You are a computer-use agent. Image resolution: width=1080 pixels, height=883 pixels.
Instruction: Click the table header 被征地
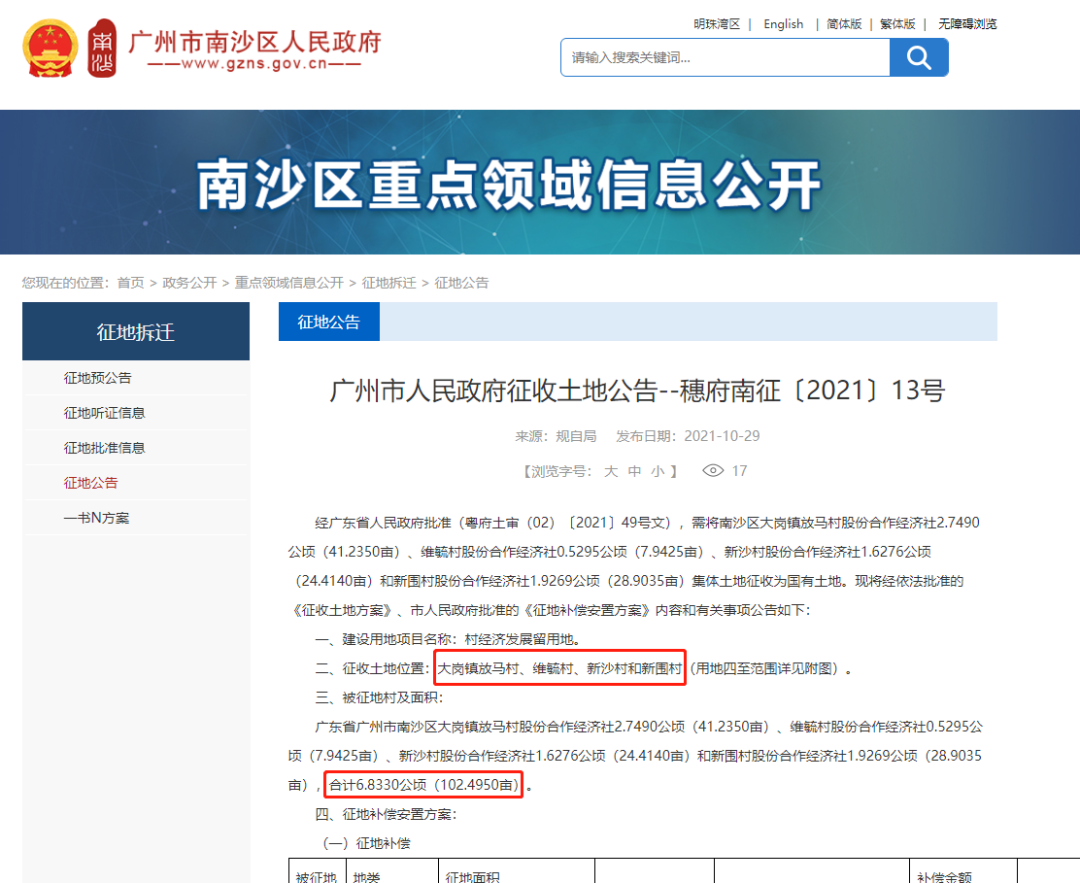click(316, 877)
